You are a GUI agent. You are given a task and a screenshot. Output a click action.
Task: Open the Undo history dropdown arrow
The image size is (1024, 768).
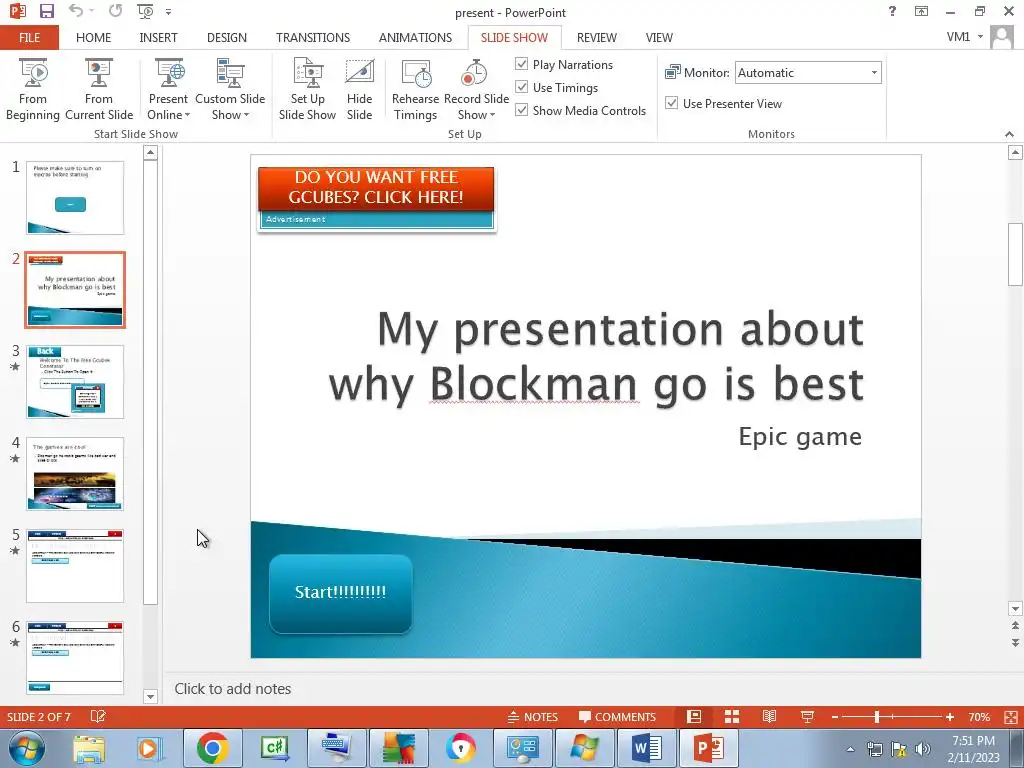click(91, 11)
